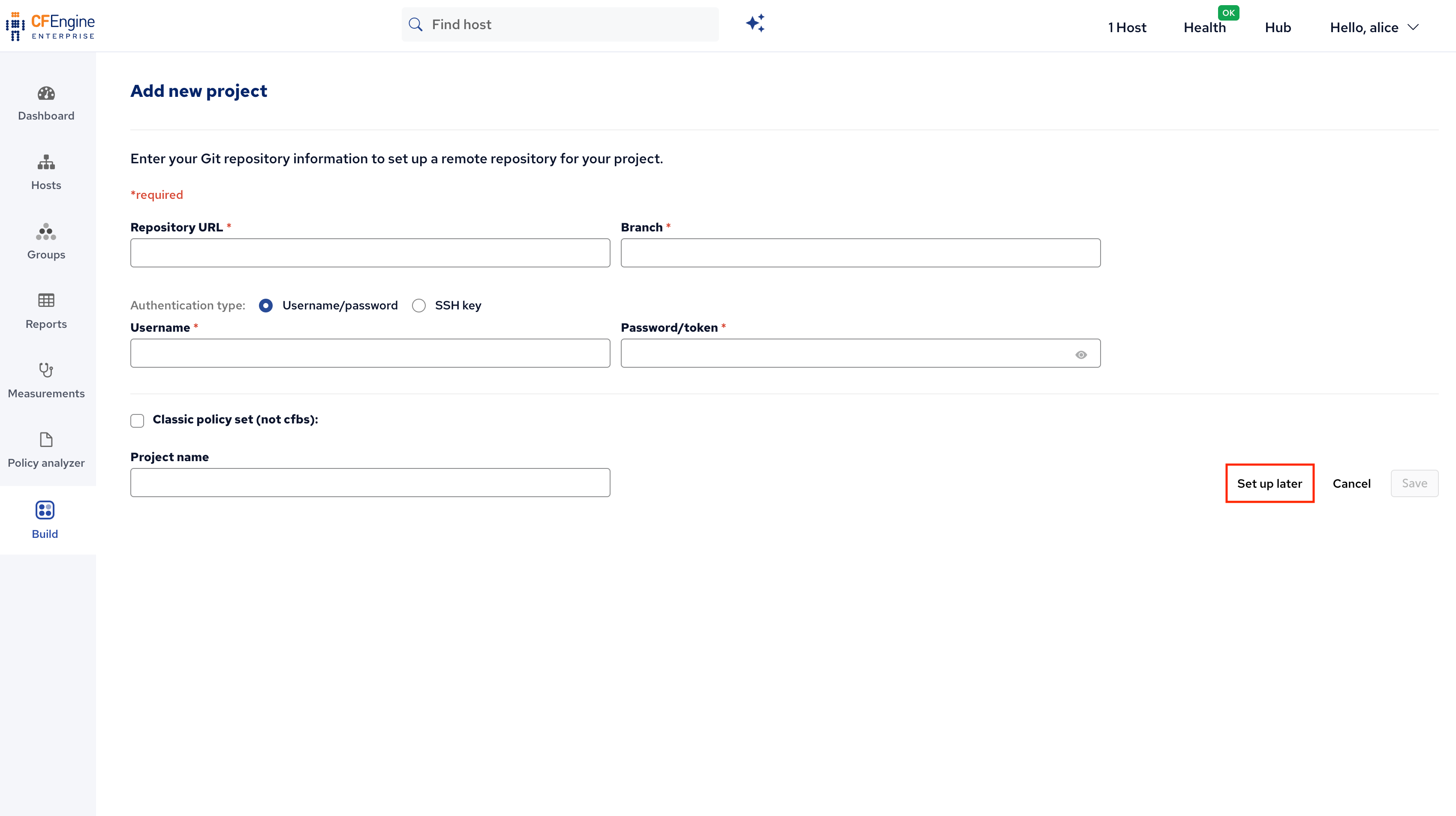Image resolution: width=1456 pixels, height=816 pixels.
Task: Click the *required note text
Action: point(156,195)
